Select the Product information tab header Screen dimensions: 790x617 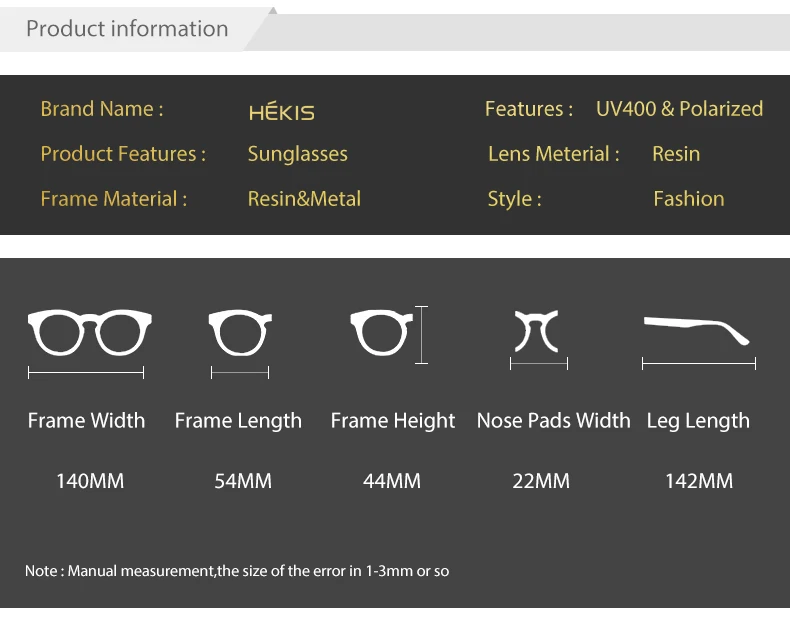point(127,29)
